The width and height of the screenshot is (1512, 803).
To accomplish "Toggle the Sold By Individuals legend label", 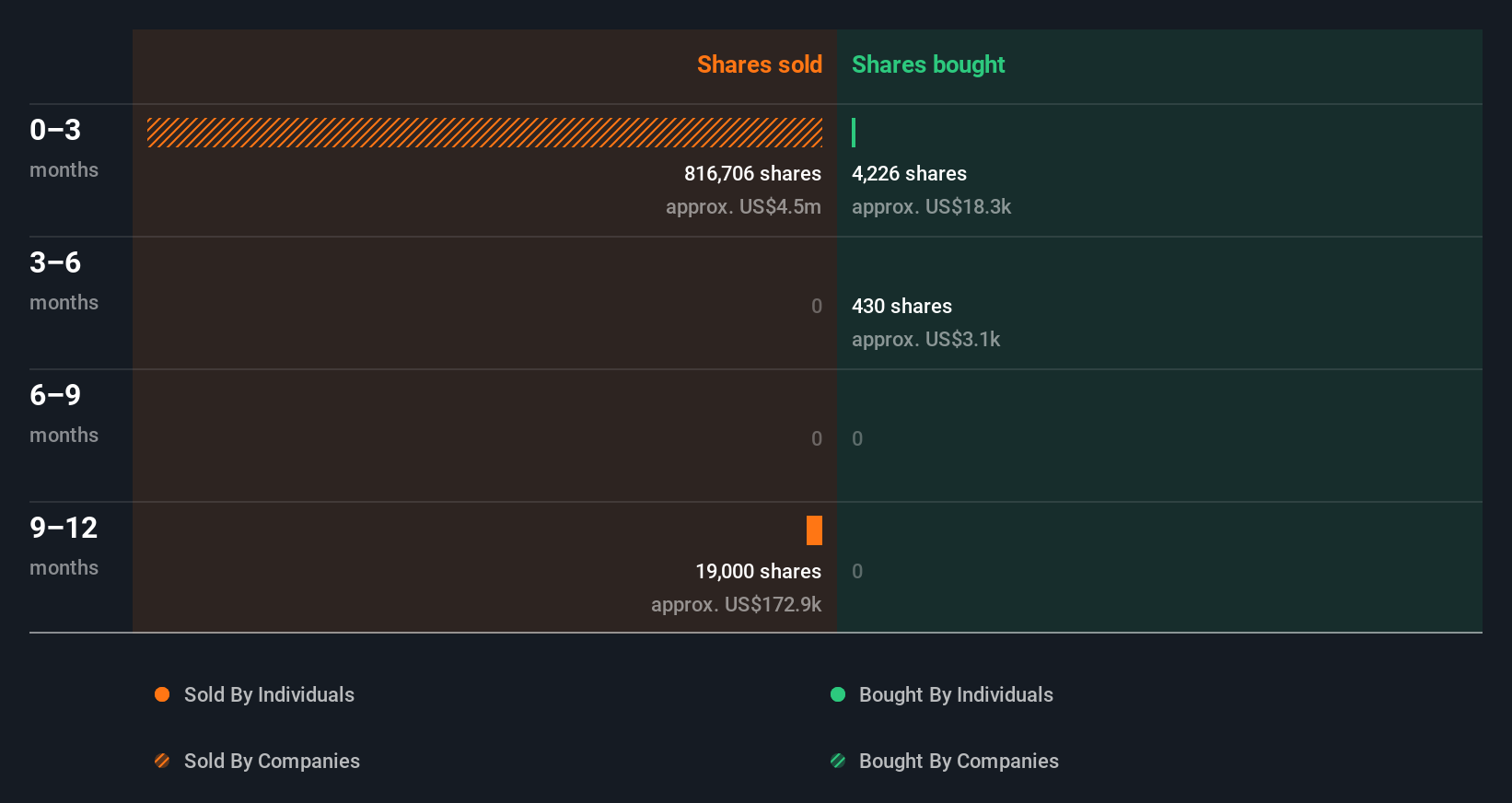I will (269, 695).
